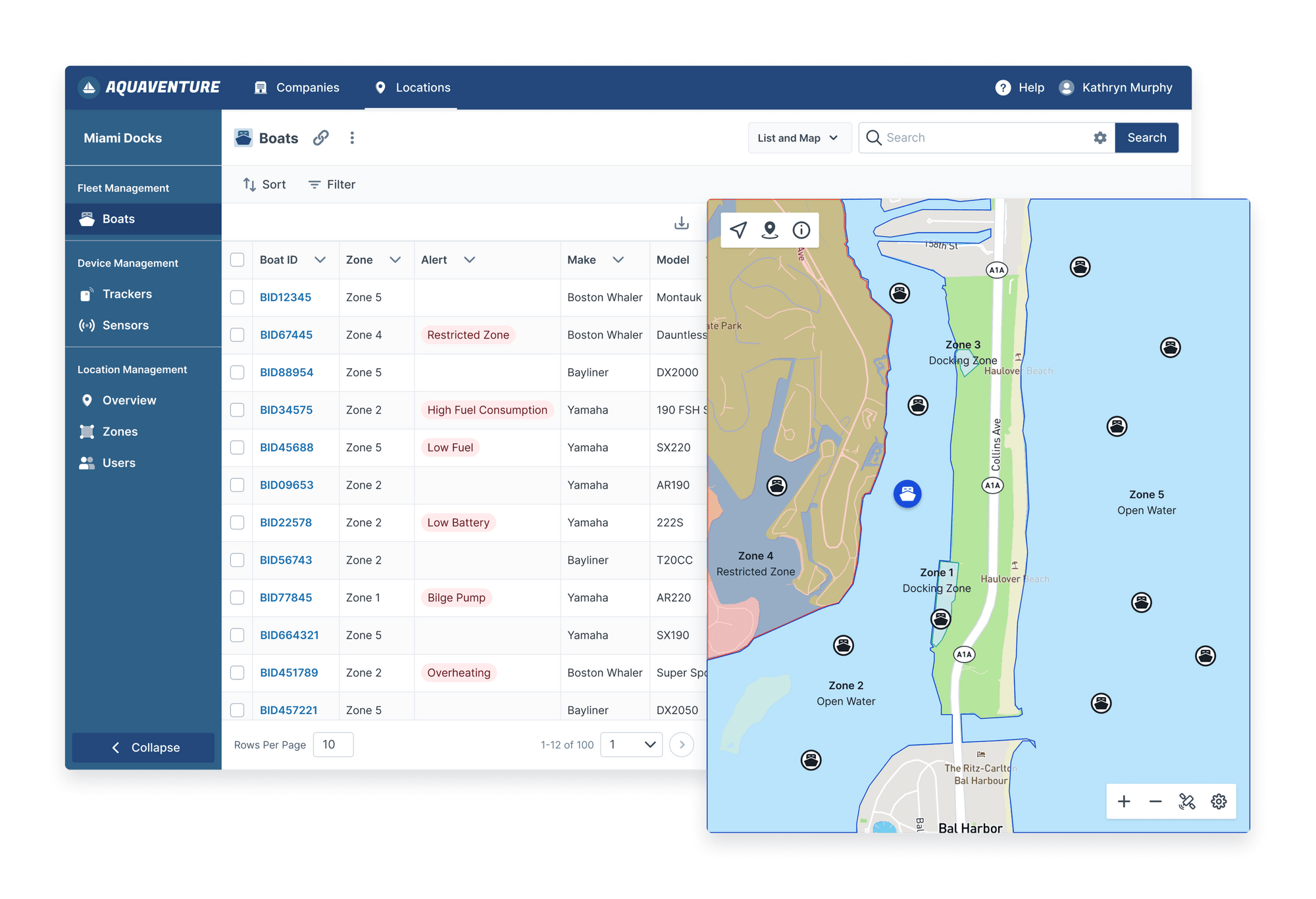Zoom in using the plus icon

pyautogui.click(x=1124, y=802)
